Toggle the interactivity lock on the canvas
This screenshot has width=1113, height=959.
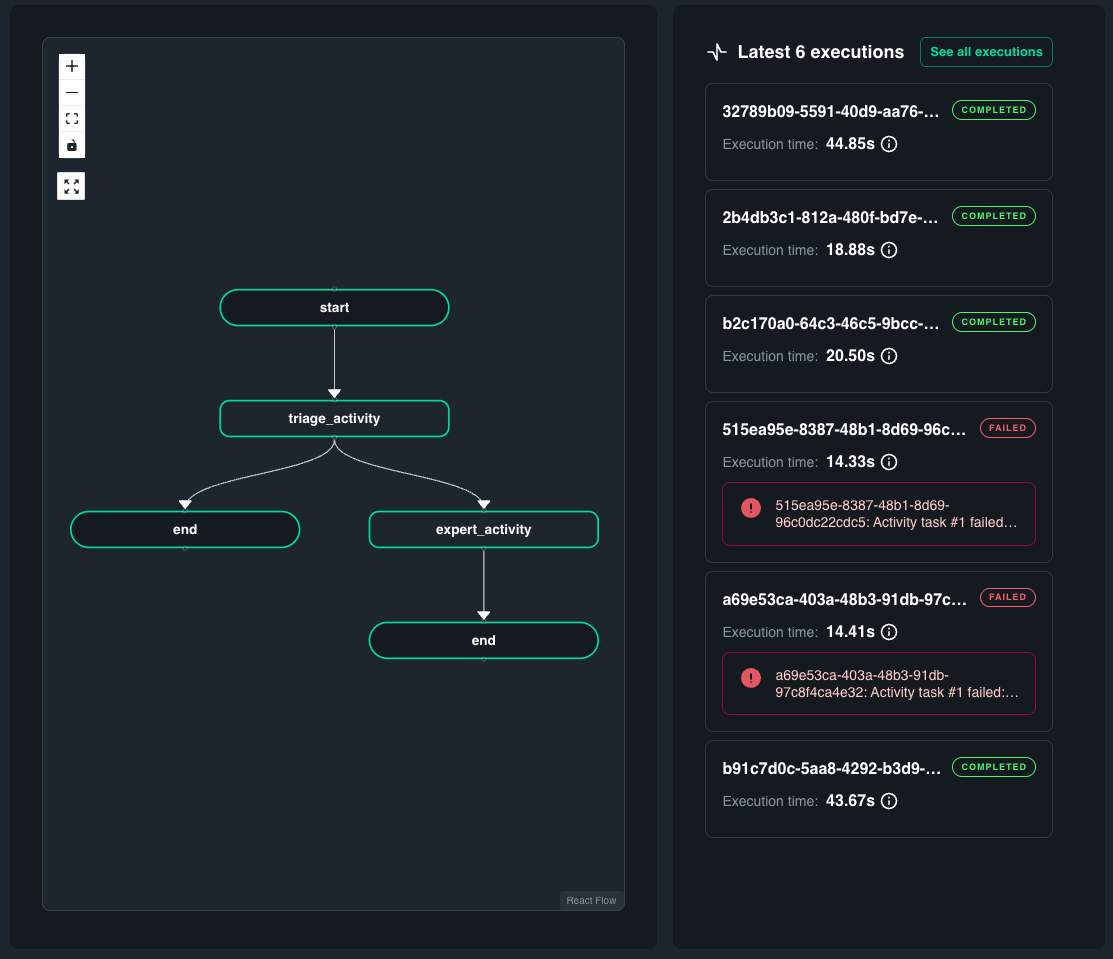click(71, 144)
